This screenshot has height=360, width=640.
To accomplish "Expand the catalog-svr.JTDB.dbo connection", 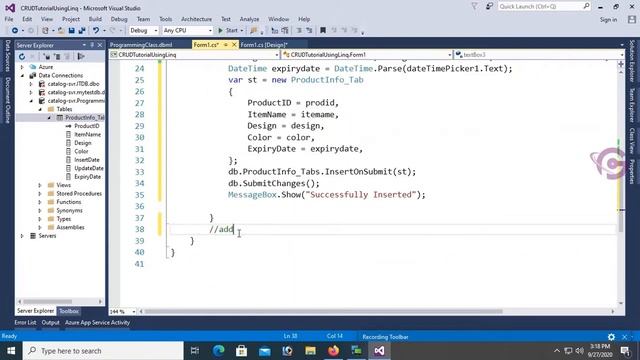I will point(31,84).
